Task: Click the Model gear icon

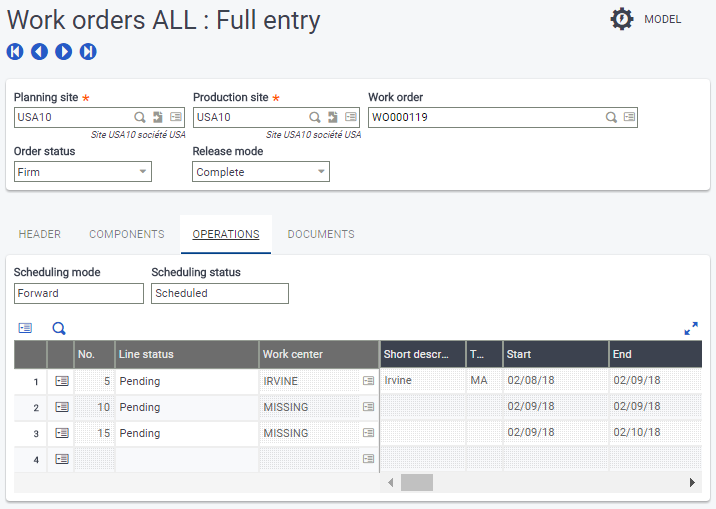Action: coord(622,19)
